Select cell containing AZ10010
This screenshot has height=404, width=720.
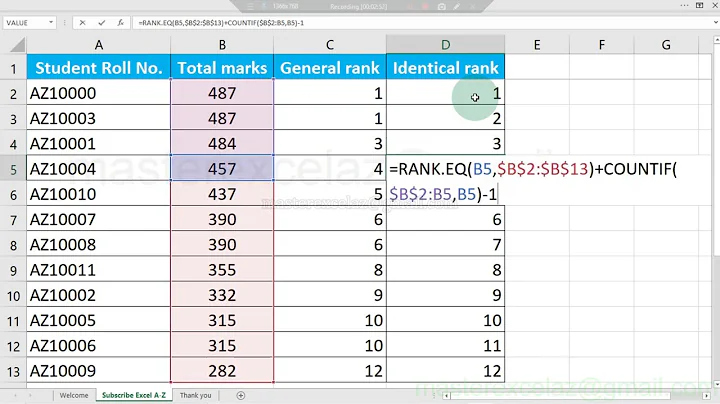(x=98, y=194)
